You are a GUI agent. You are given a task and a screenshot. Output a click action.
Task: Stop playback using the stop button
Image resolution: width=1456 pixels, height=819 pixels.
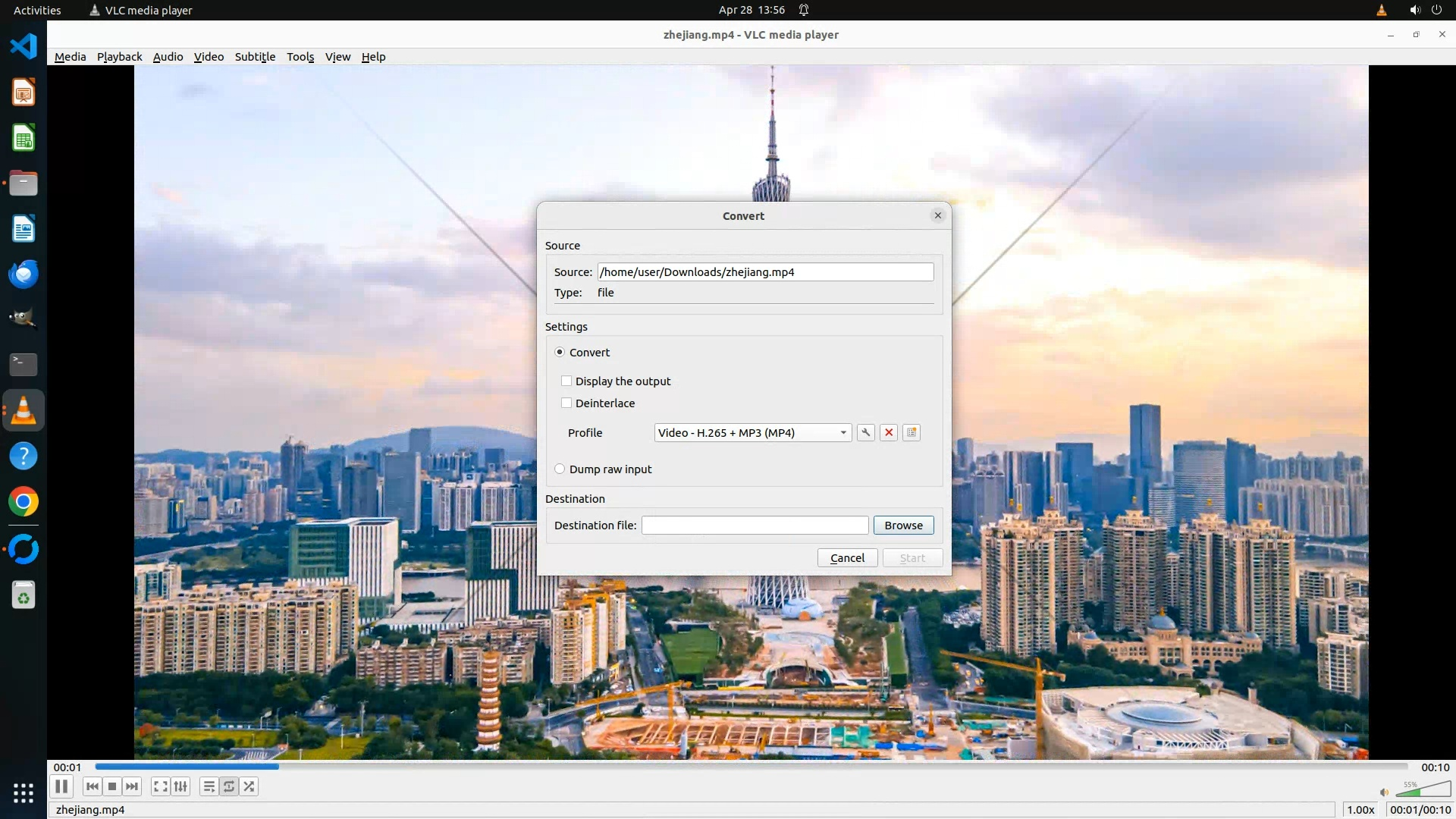[112, 786]
